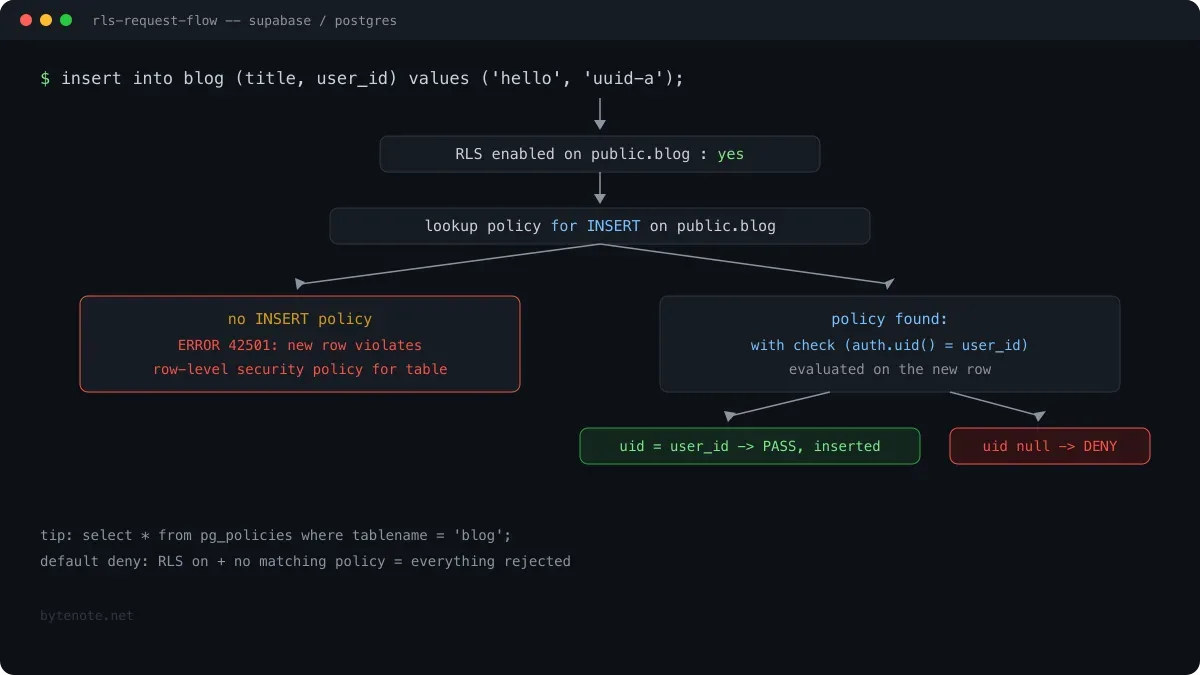This screenshot has height=675, width=1200.
Task: Select the 'tip: select * from pg_policies' line
Action: point(276,535)
